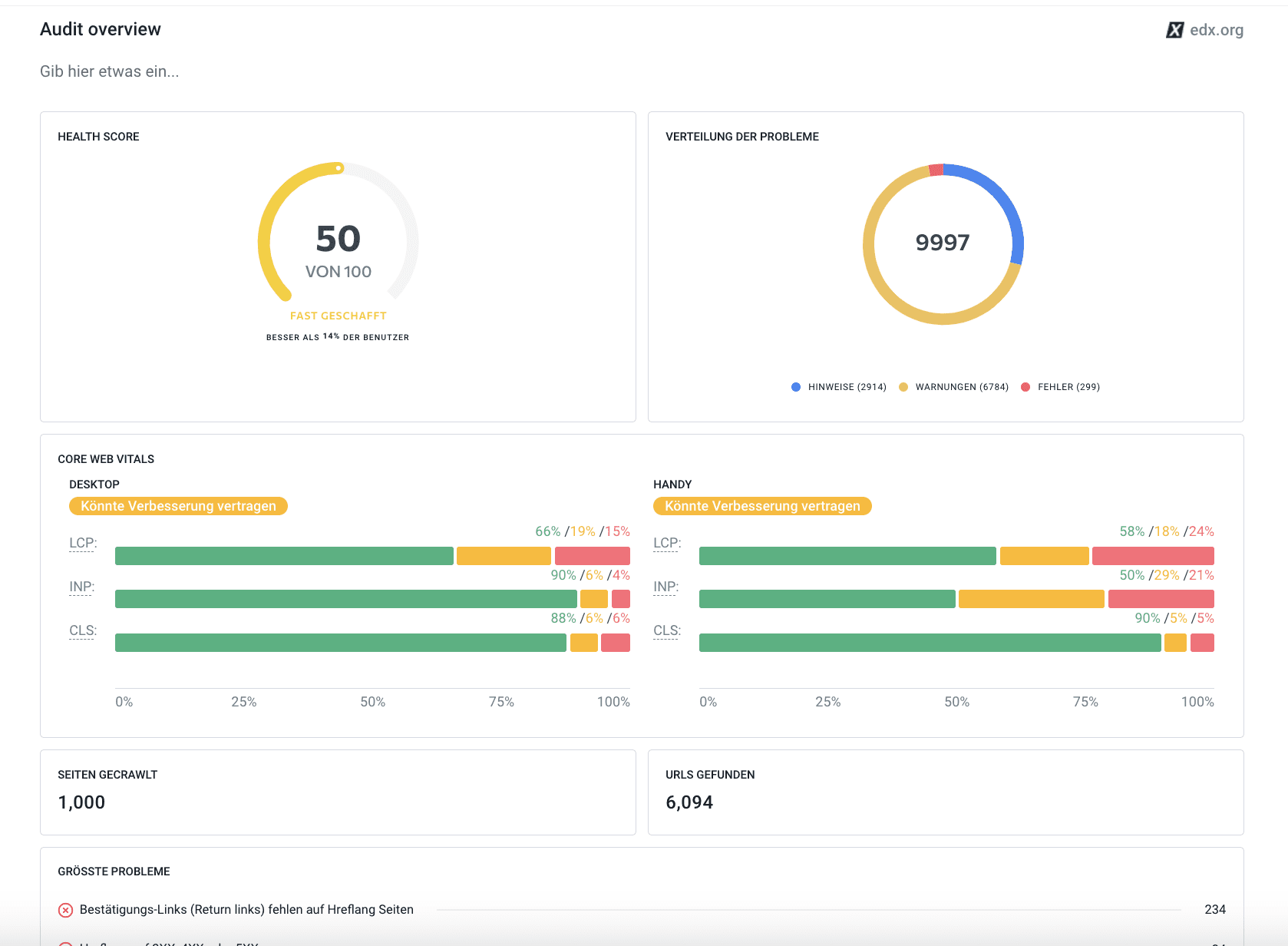Click Handy CLS green bar segment

[x=930, y=643]
